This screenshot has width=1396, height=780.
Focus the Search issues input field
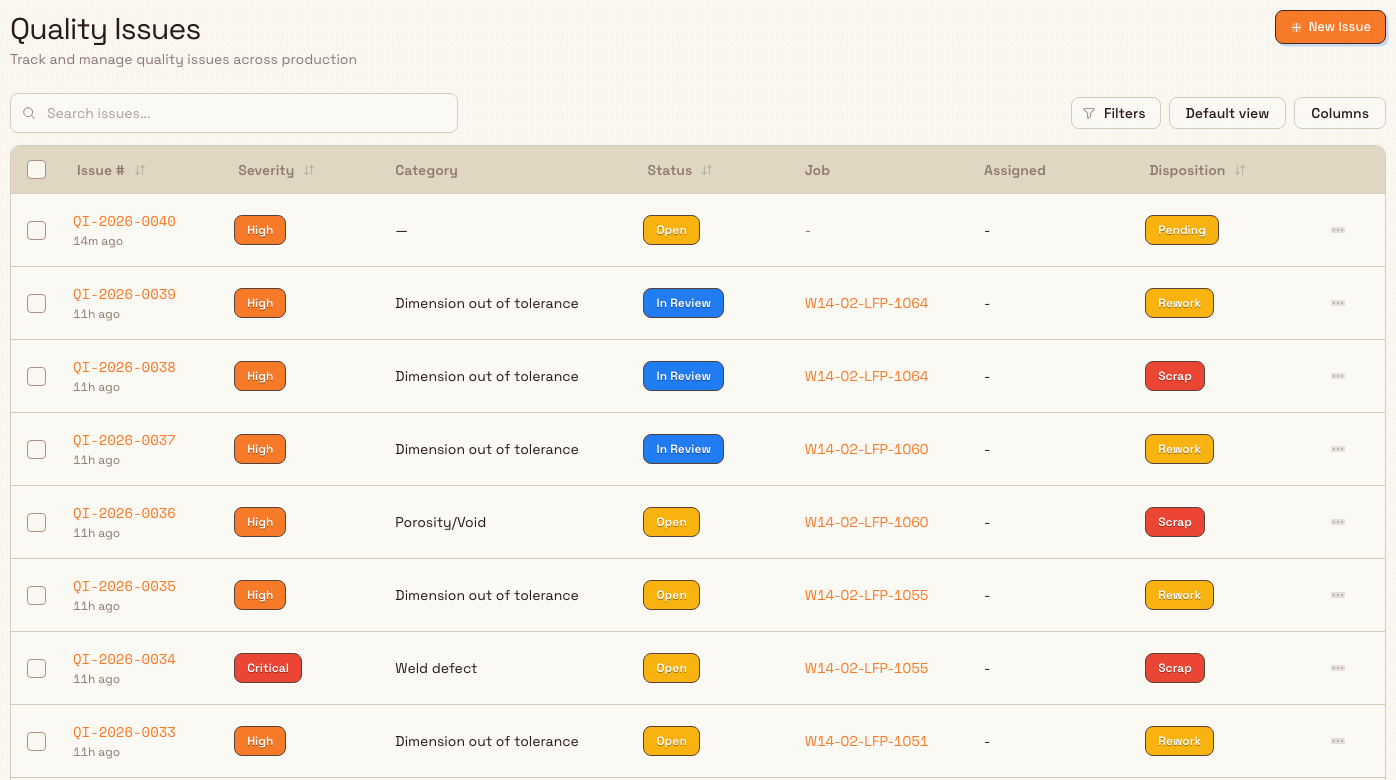[x=234, y=113]
